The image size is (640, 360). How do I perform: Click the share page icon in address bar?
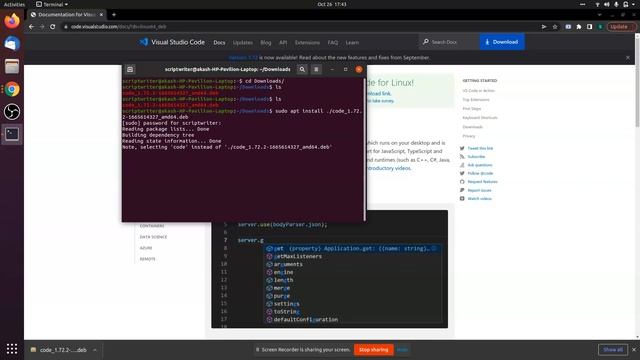544,27
